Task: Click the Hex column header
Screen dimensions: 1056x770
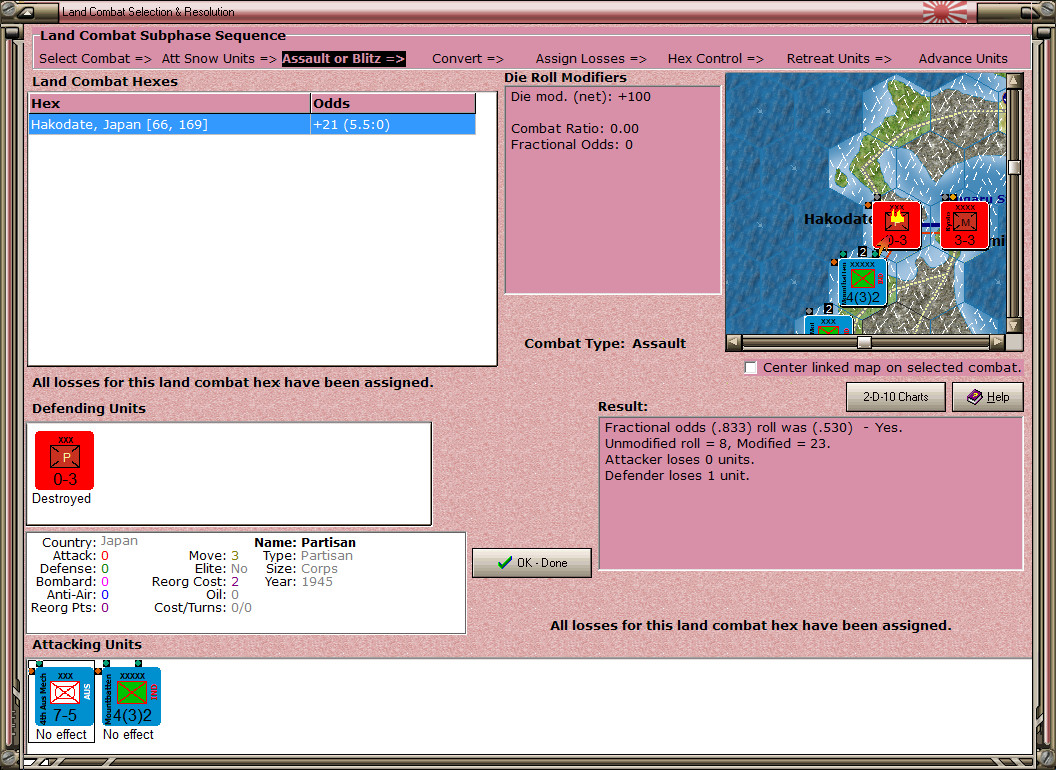Action: tap(168, 103)
